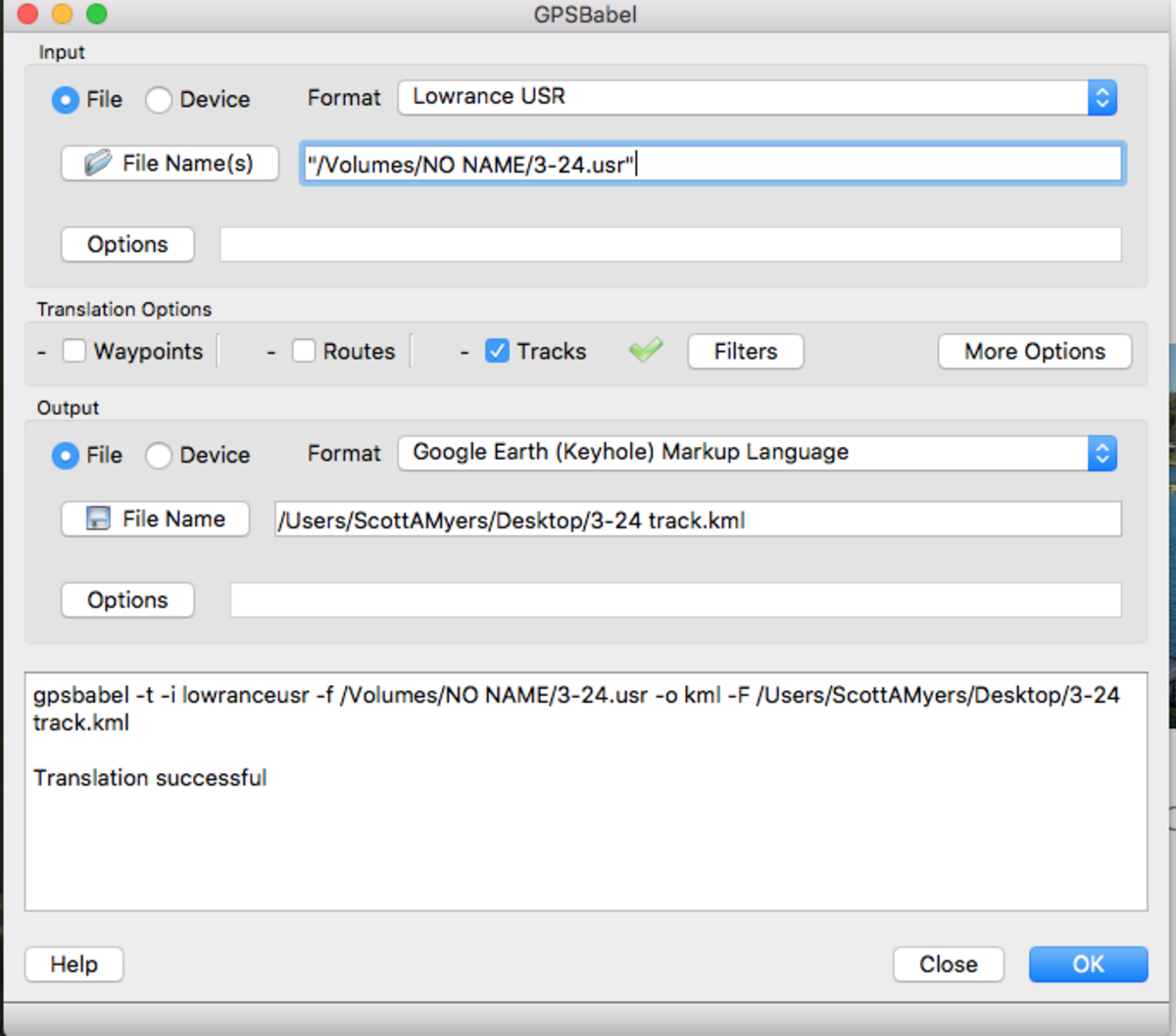The image size is (1176, 1036).
Task: Open the Input Options button
Action: [x=127, y=244]
